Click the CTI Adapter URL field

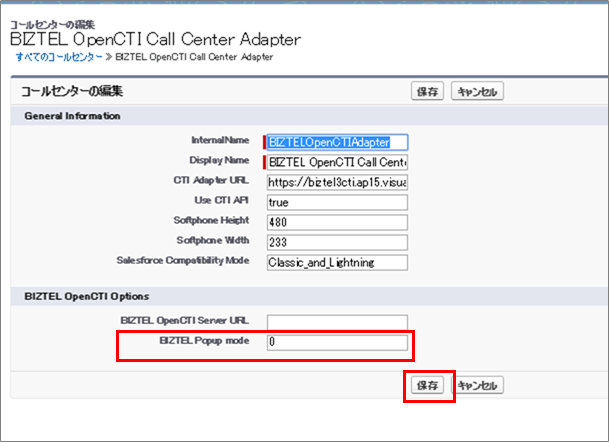pyautogui.click(x=337, y=182)
